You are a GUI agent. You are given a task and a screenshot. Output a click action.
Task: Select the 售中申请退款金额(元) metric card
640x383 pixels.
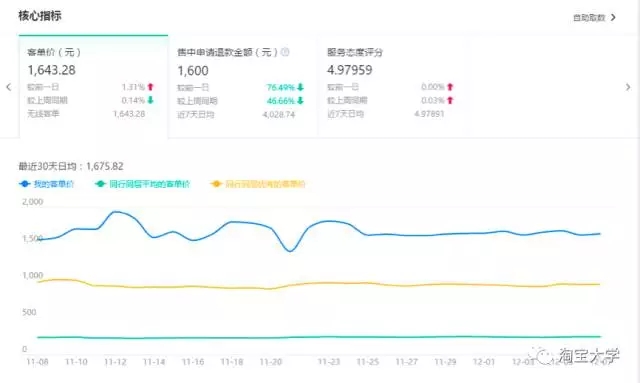[x=243, y=87]
